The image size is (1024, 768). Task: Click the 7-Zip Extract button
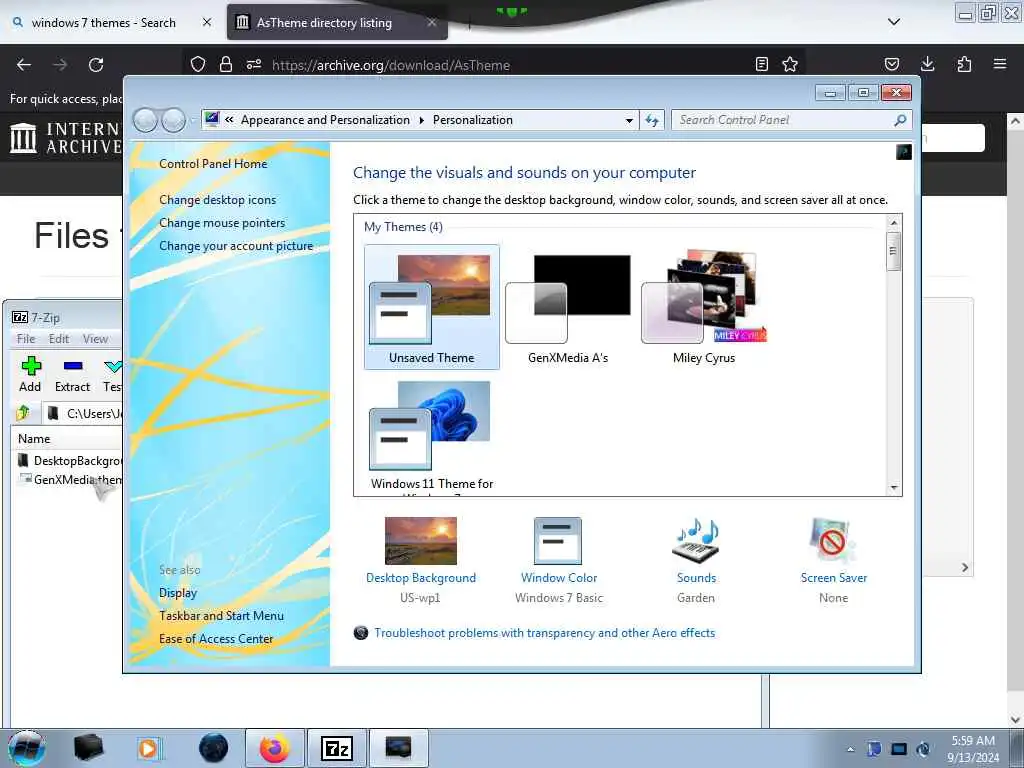coord(72,374)
